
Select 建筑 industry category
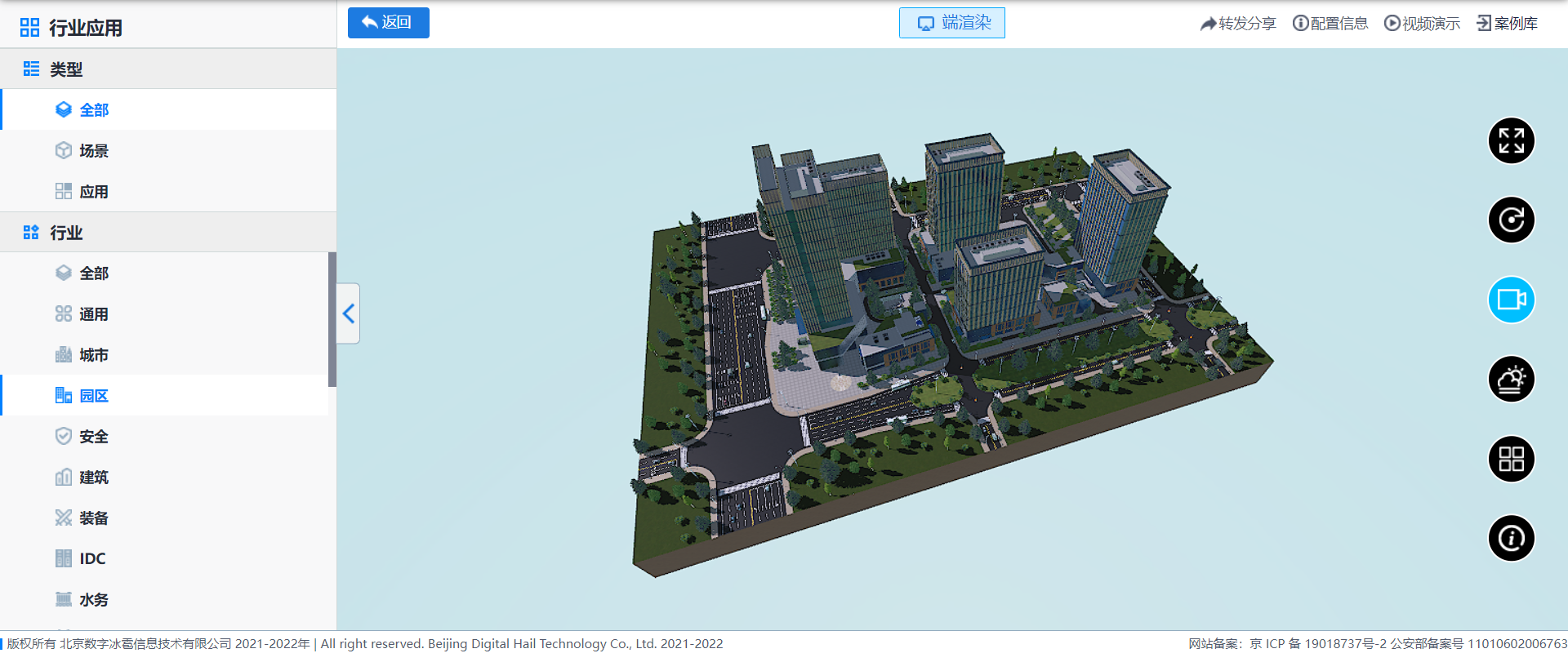click(x=164, y=477)
